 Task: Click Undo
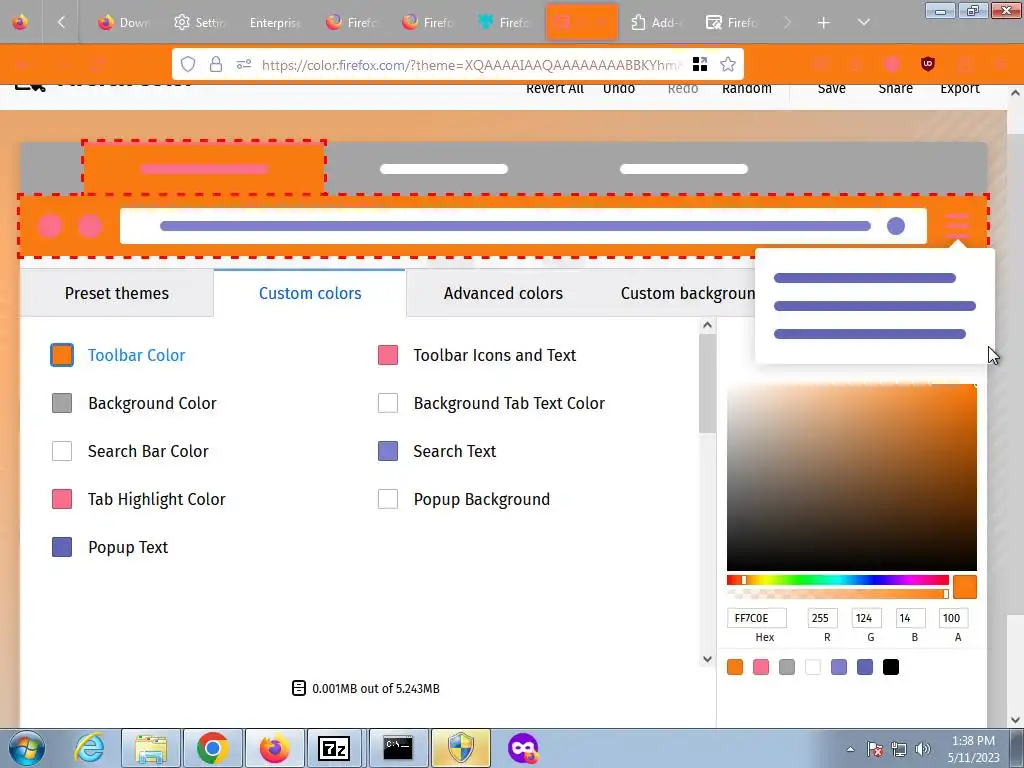coord(618,89)
